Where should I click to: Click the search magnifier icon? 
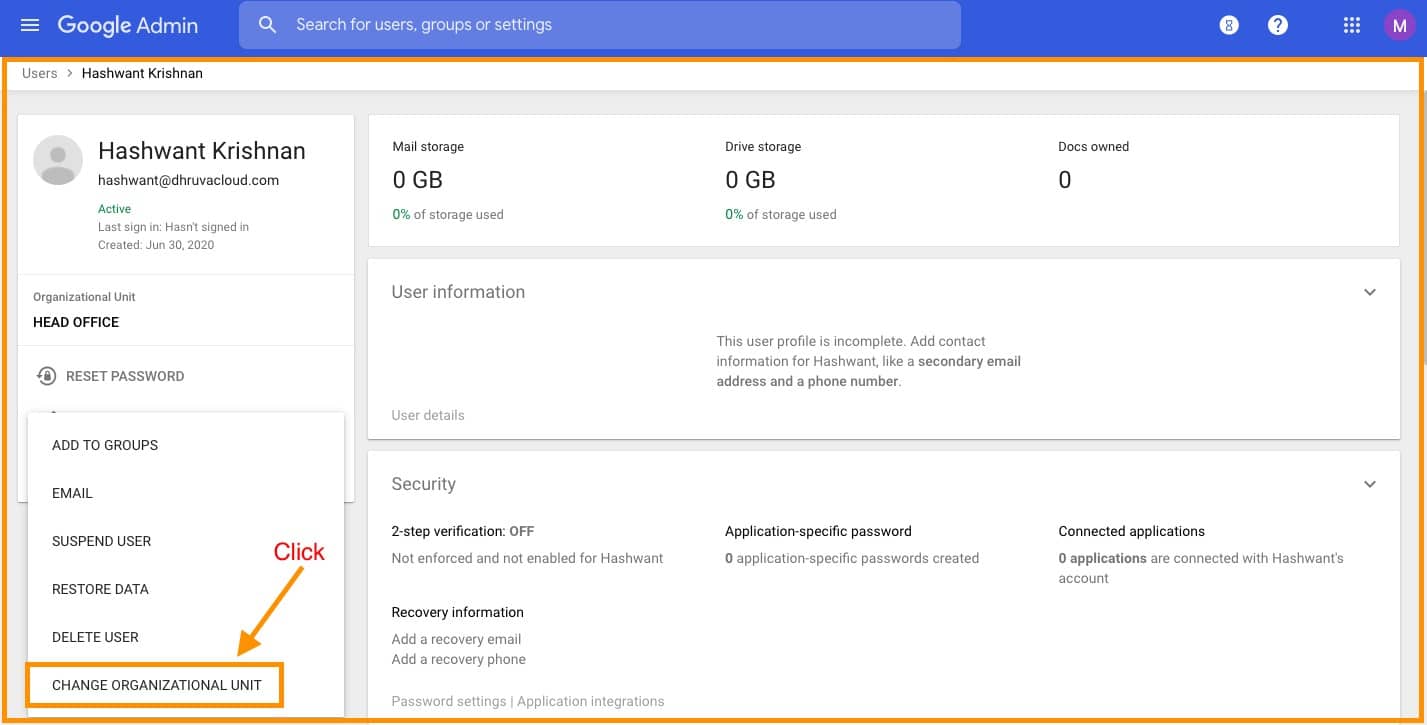[267, 25]
